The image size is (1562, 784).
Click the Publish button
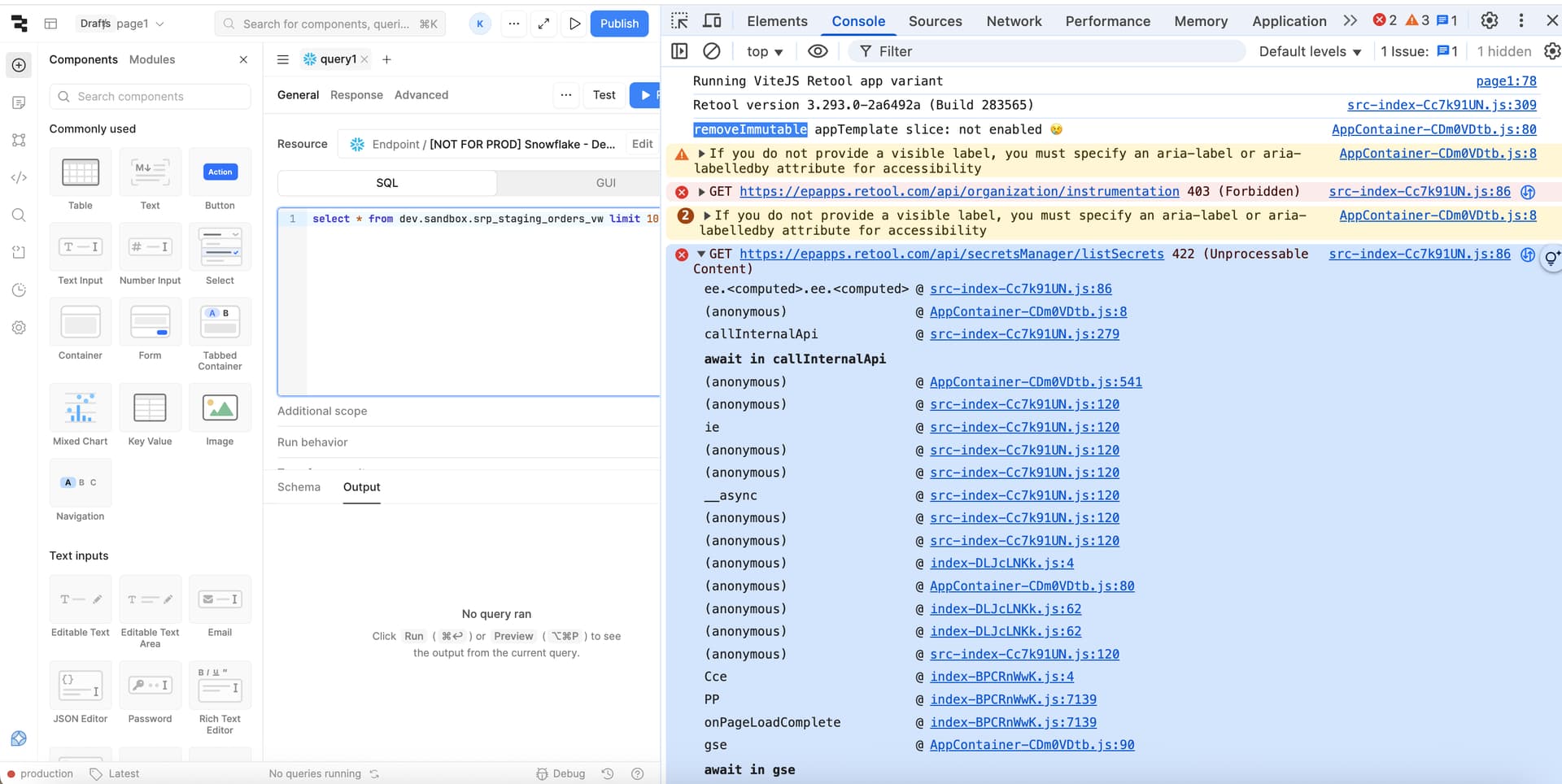(x=619, y=24)
